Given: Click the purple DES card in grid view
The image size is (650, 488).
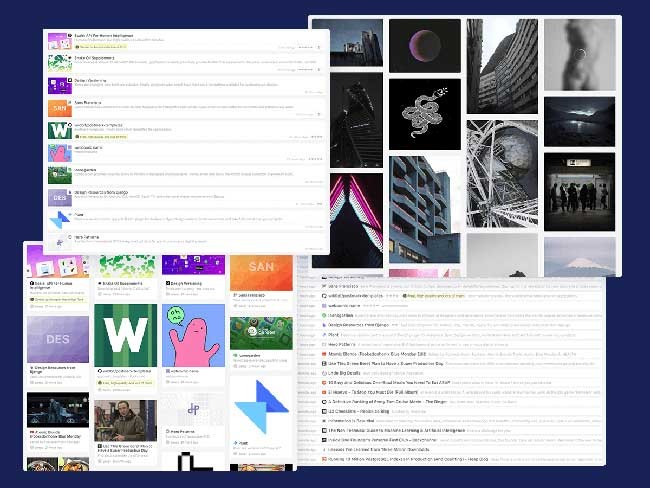Looking at the screenshot, I should point(57,339).
